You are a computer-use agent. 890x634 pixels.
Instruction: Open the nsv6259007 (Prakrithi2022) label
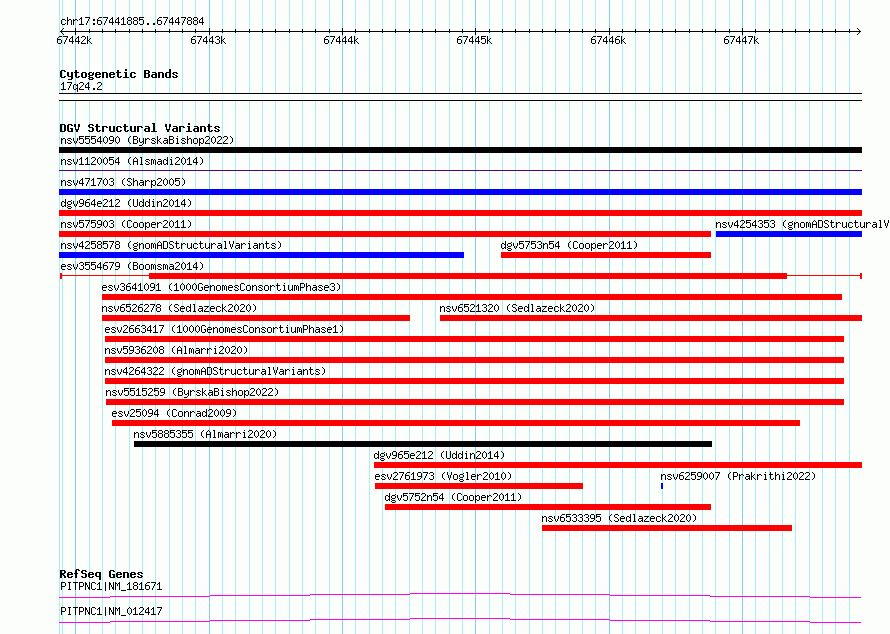coord(738,476)
